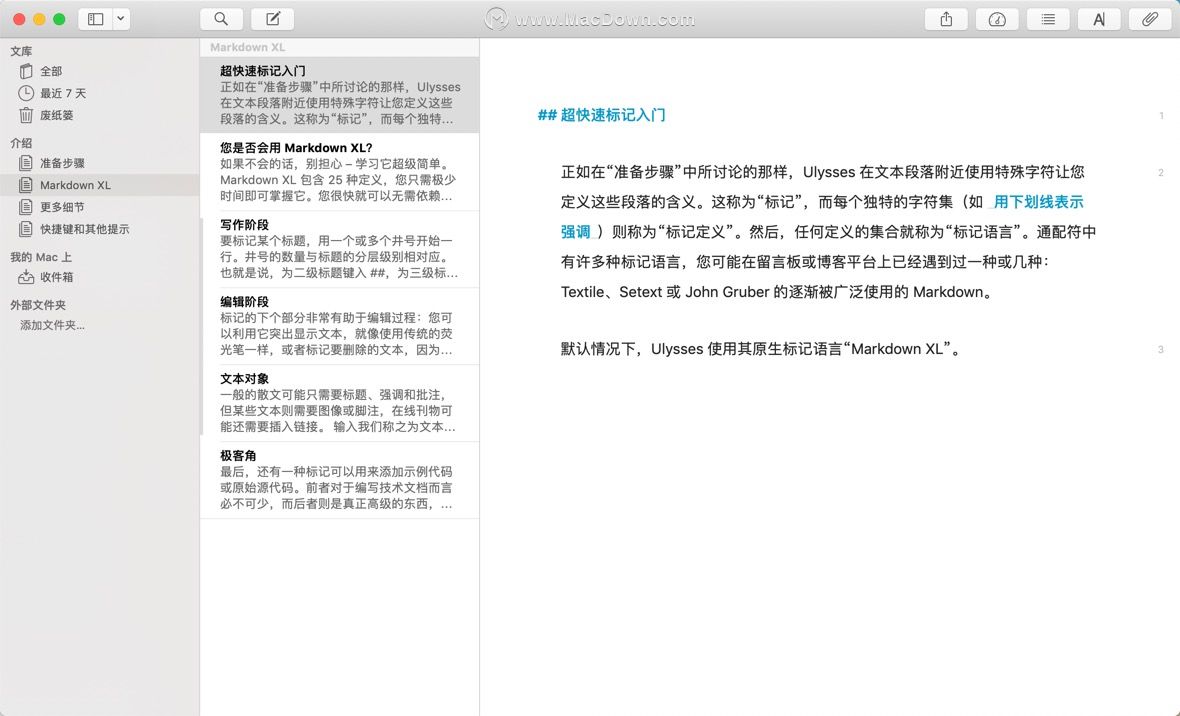The image size is (1180, 716).
Task: Open the layout options dropdown chevron
Action: pyautogui.click(x=121, y=19)
